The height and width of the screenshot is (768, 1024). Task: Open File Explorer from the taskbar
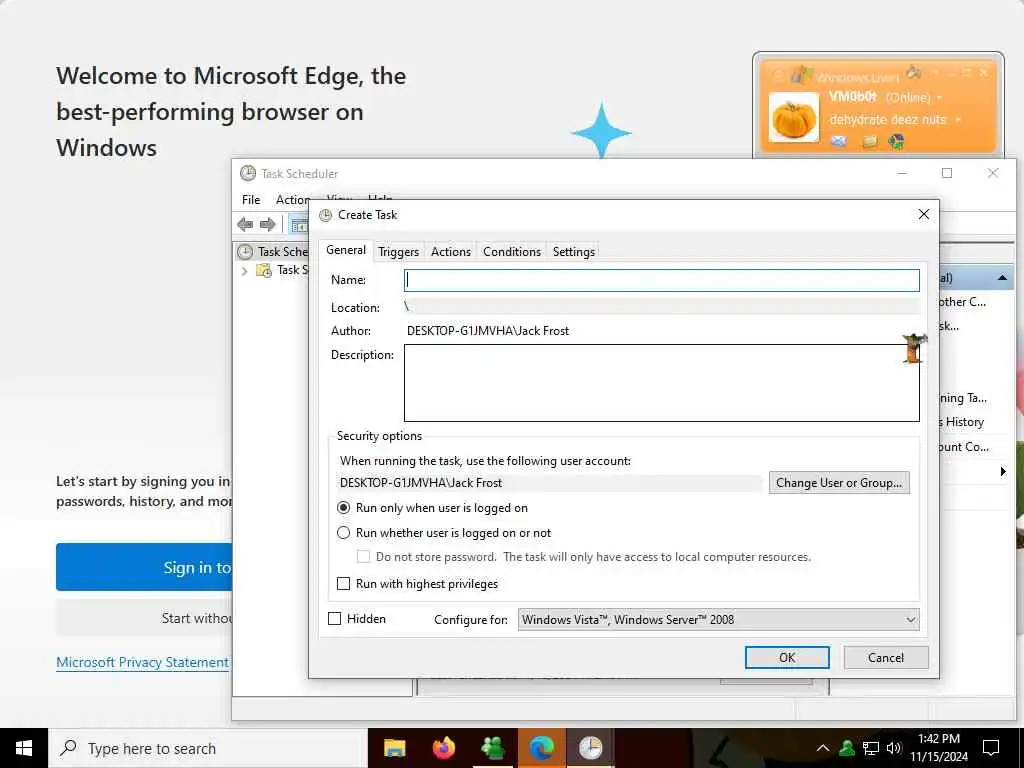click(394, 748)
